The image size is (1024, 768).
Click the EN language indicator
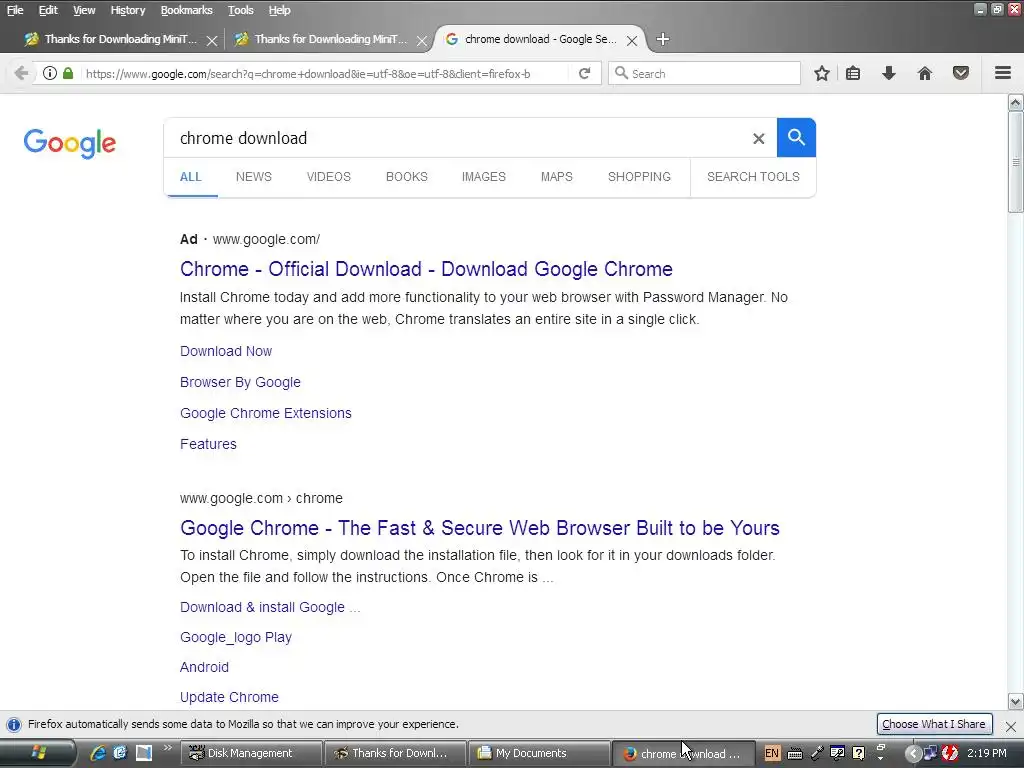(772, 753)
